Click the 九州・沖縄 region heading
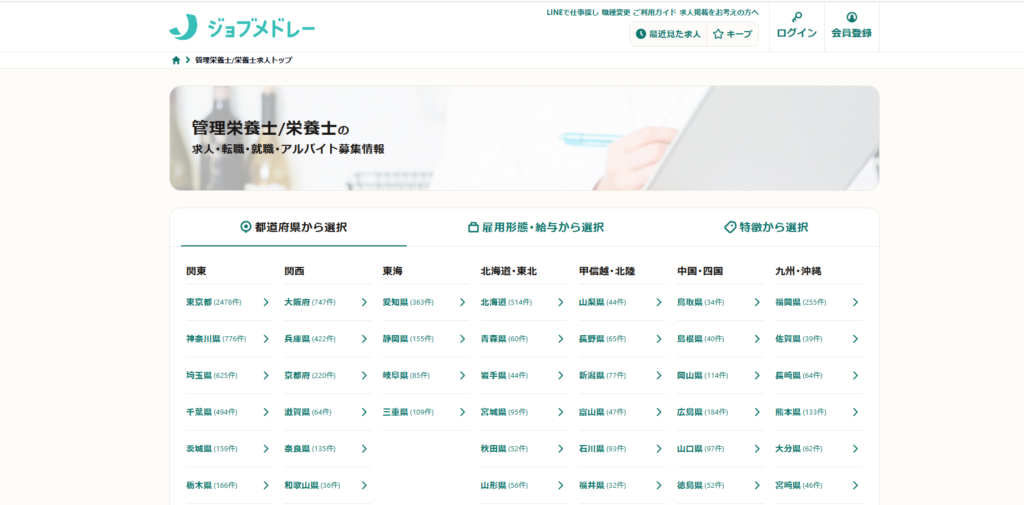The image size is (1024, 505). (x=798, y=270)
